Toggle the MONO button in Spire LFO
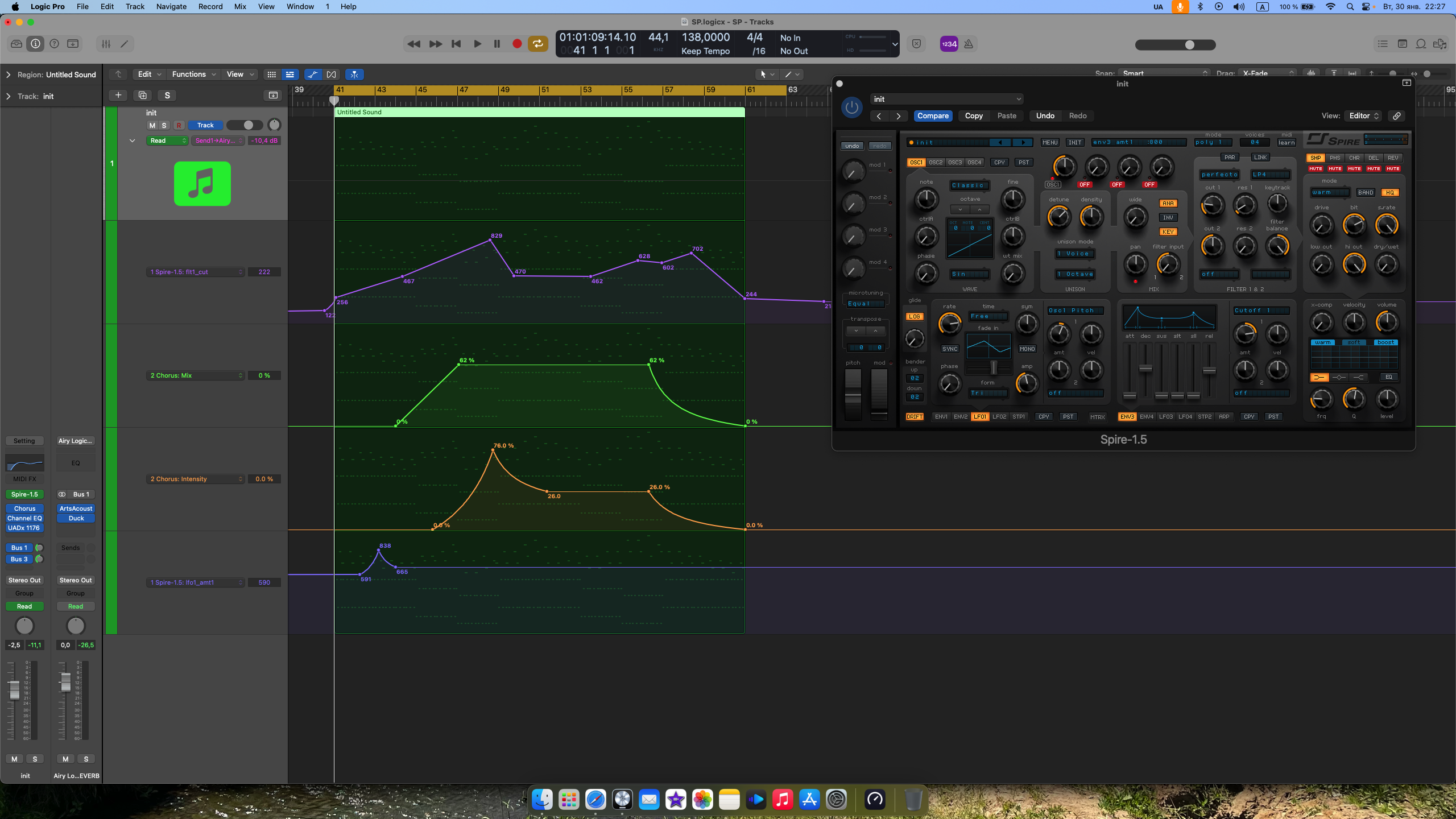 click(x=1027, y=349)
